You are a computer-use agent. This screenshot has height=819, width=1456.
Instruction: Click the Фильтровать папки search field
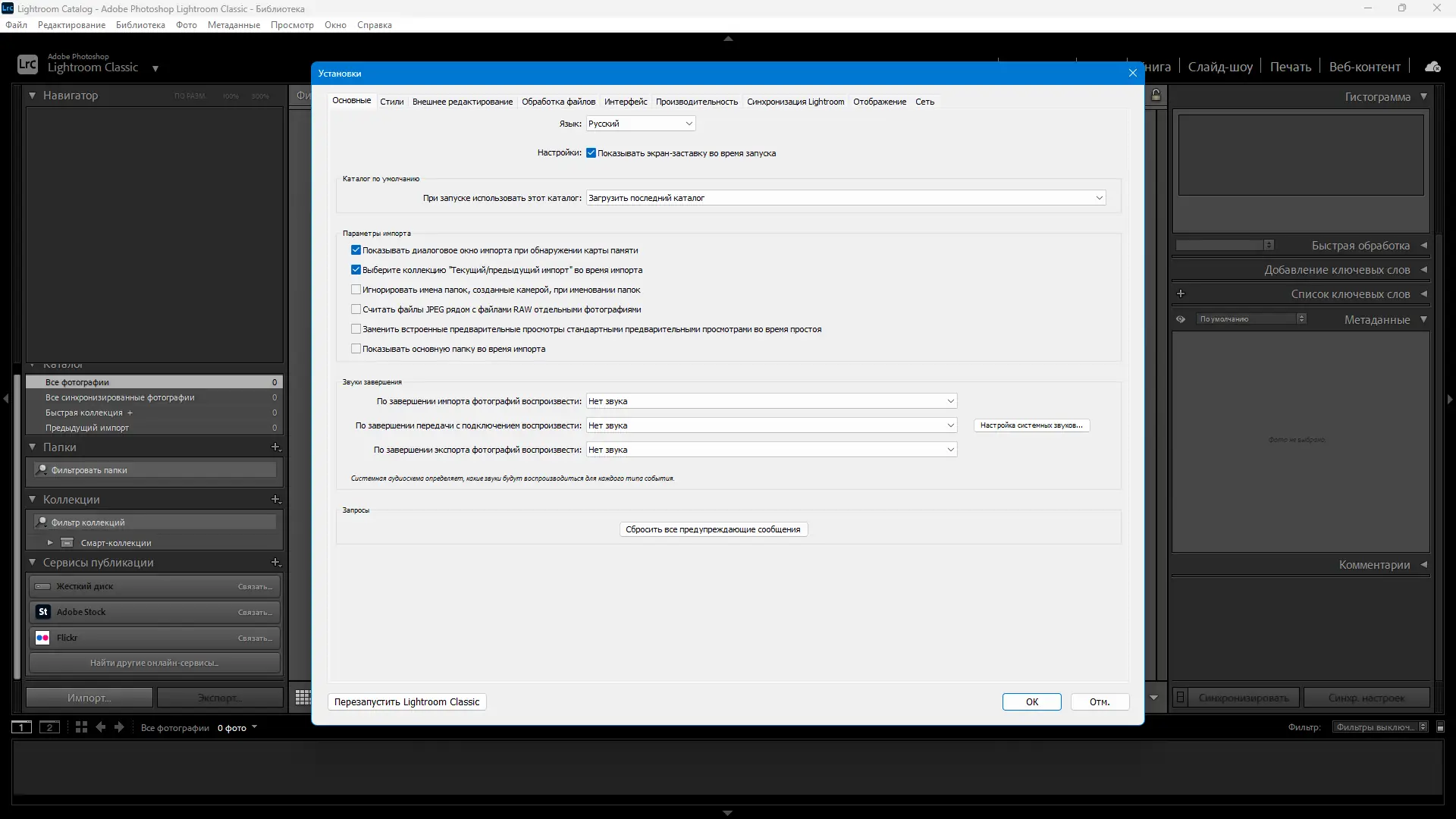(x=155, y=470)
